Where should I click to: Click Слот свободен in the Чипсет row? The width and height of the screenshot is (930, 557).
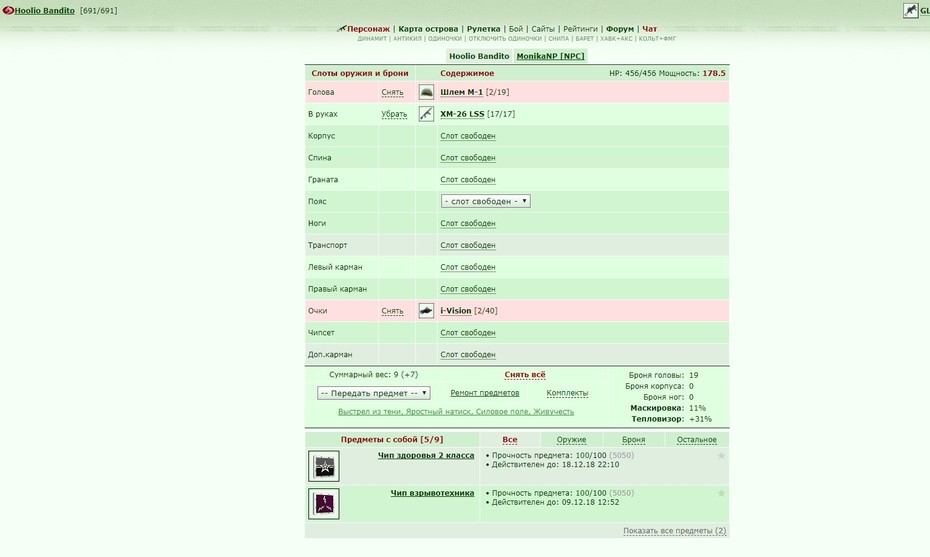coord(468,333)
